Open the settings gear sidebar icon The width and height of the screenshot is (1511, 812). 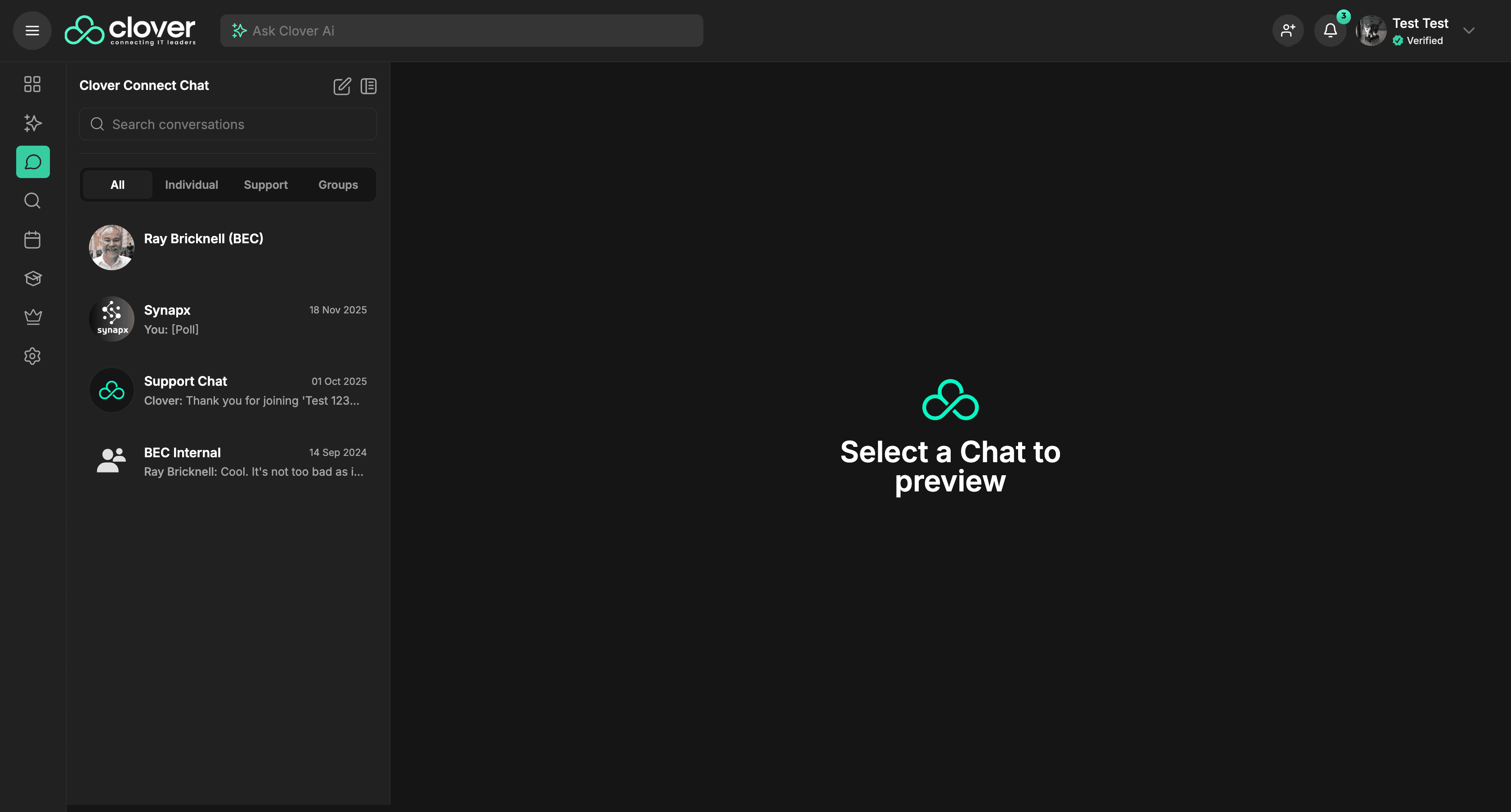click(x=32, y=356)
